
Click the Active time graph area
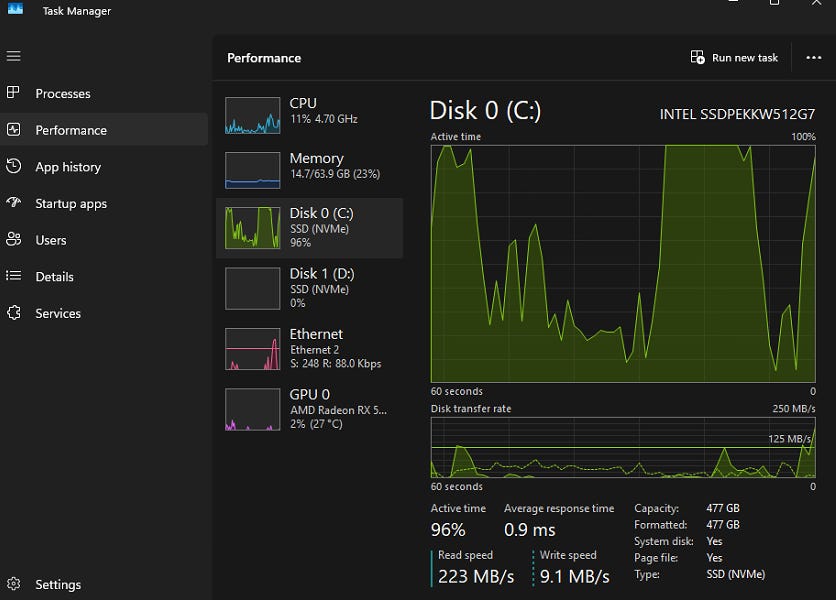pyautogui.click(x=623, y=263)
